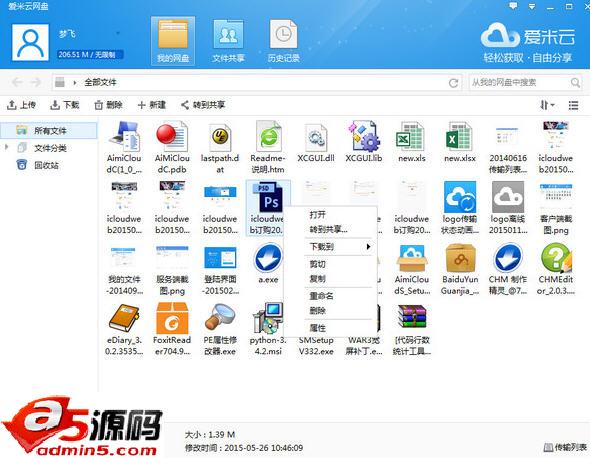
Task: Choose 删除 from the context menu
Action: (x=317, y=311)
